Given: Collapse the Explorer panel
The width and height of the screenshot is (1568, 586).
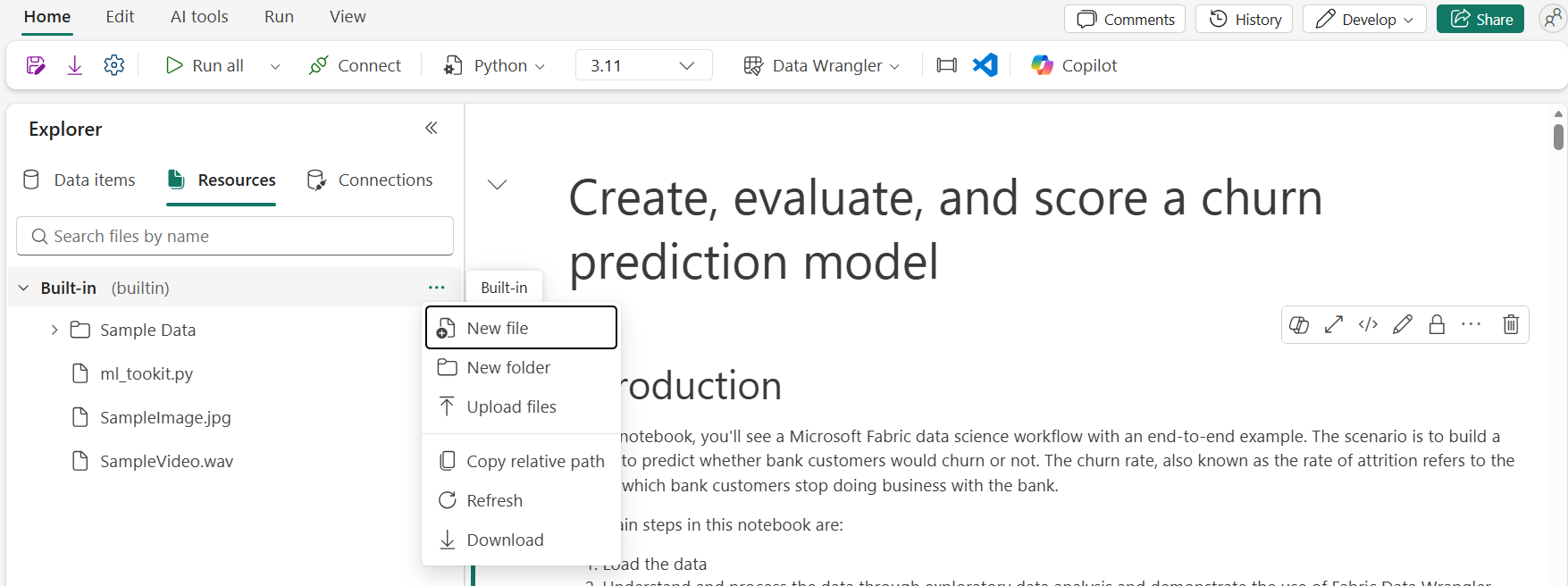Looking at the screenshot, I should click(x=432, y=128).
